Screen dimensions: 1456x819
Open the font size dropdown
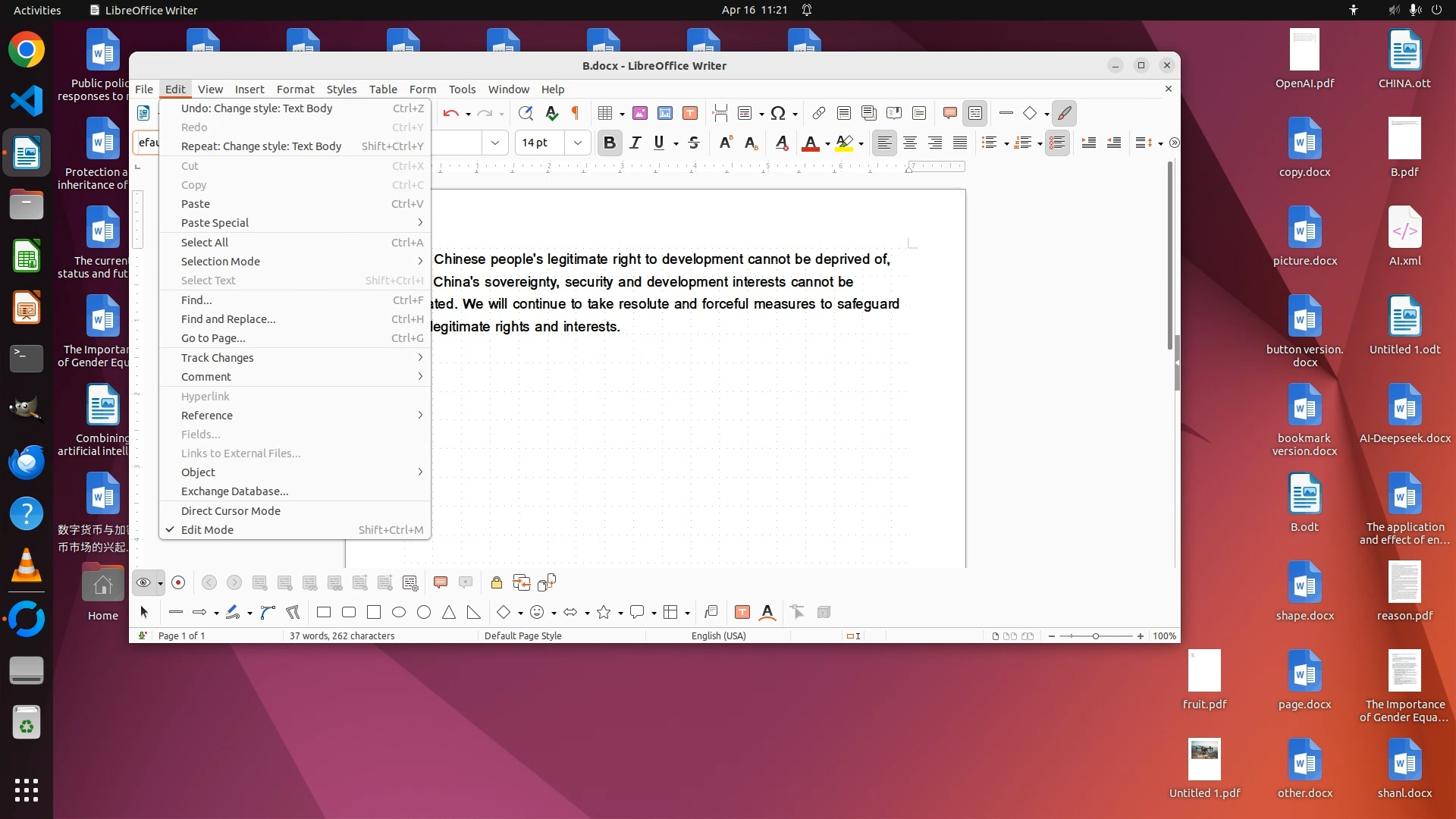coord(578,143)
